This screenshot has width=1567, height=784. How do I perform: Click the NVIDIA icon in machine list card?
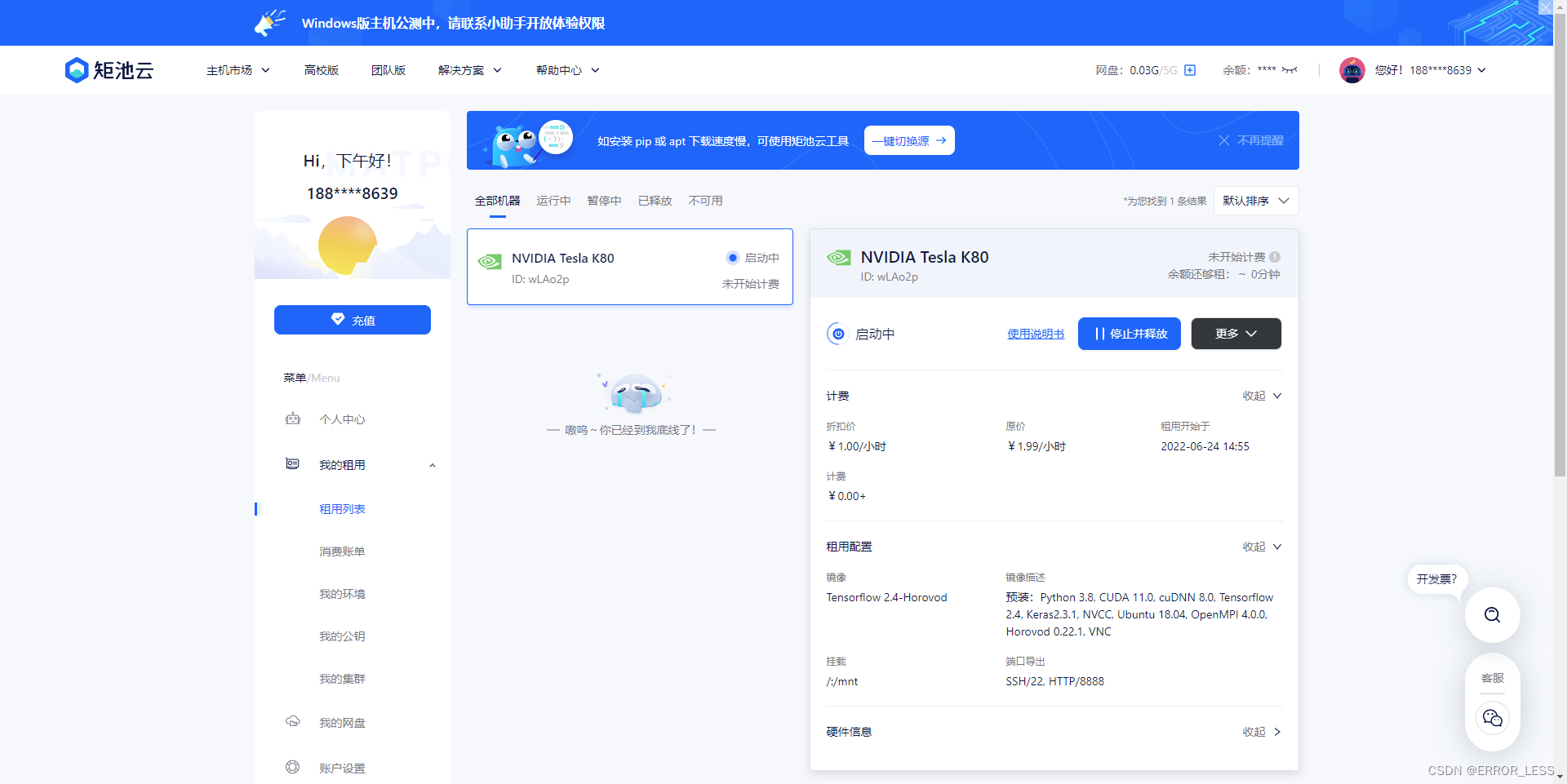[x=490, y=261]
